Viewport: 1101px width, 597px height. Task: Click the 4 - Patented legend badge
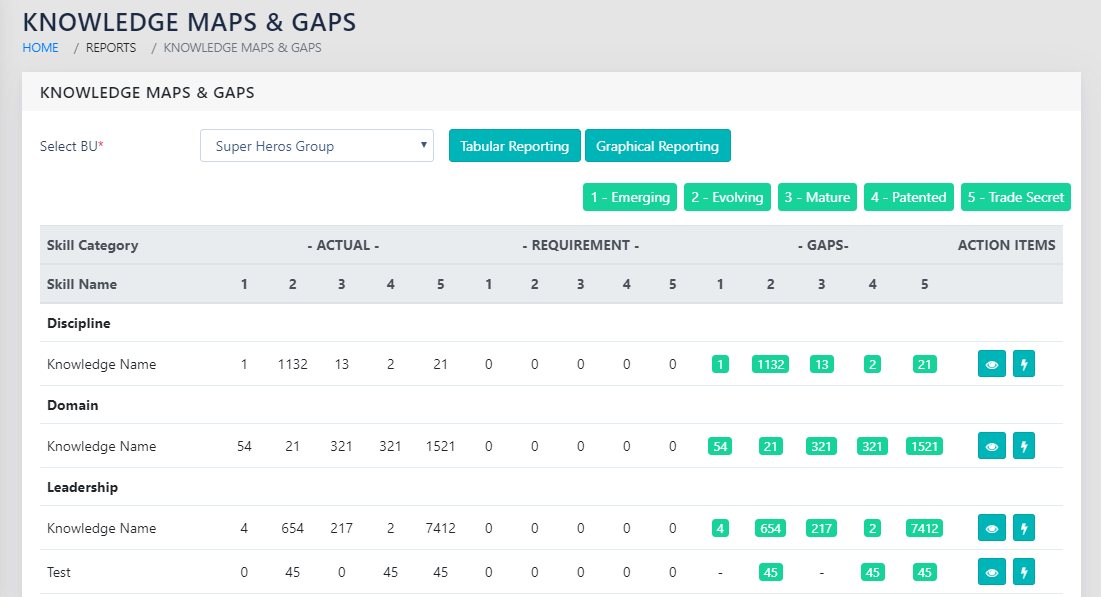(908, 197)
